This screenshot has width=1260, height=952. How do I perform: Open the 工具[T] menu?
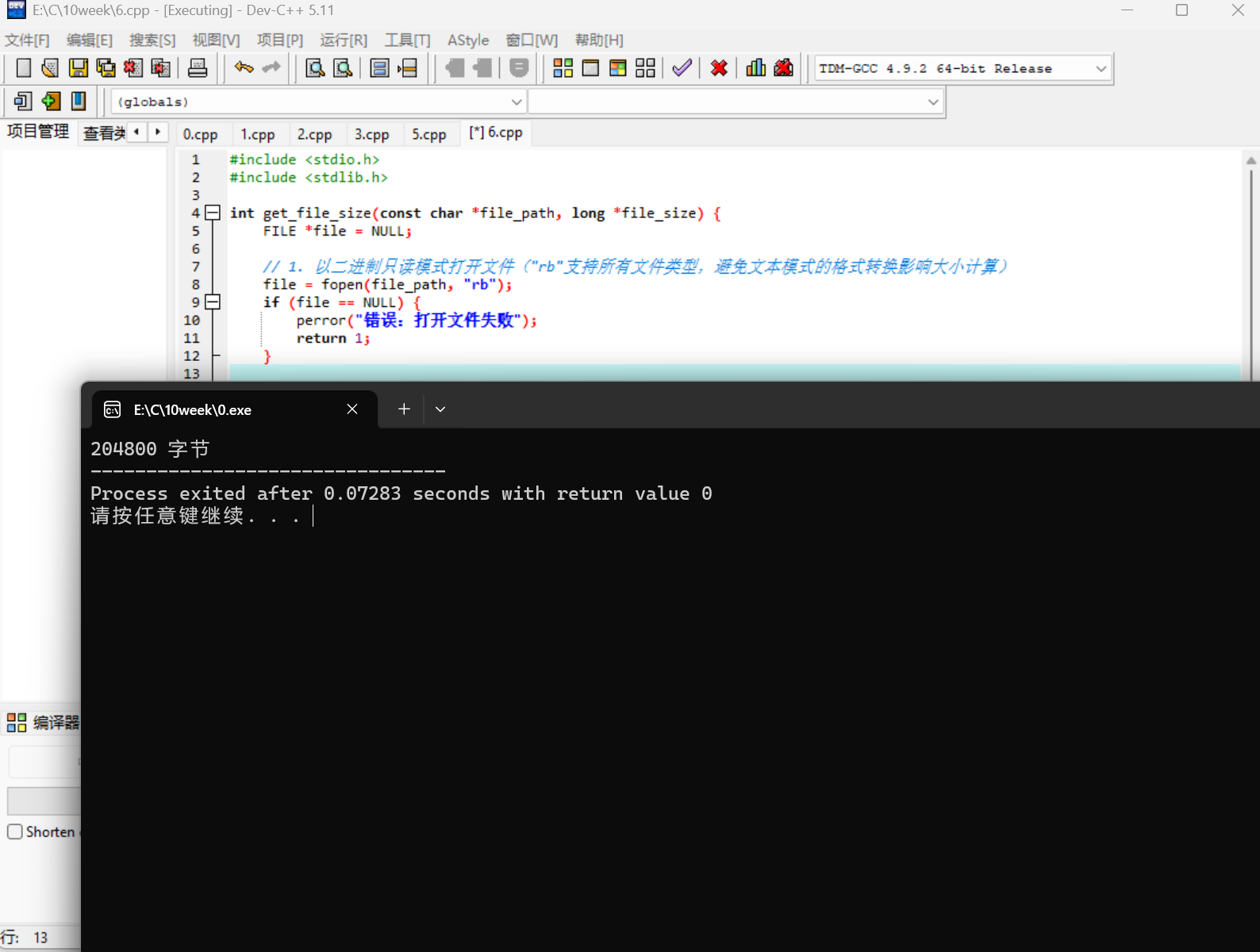[407, 40]
